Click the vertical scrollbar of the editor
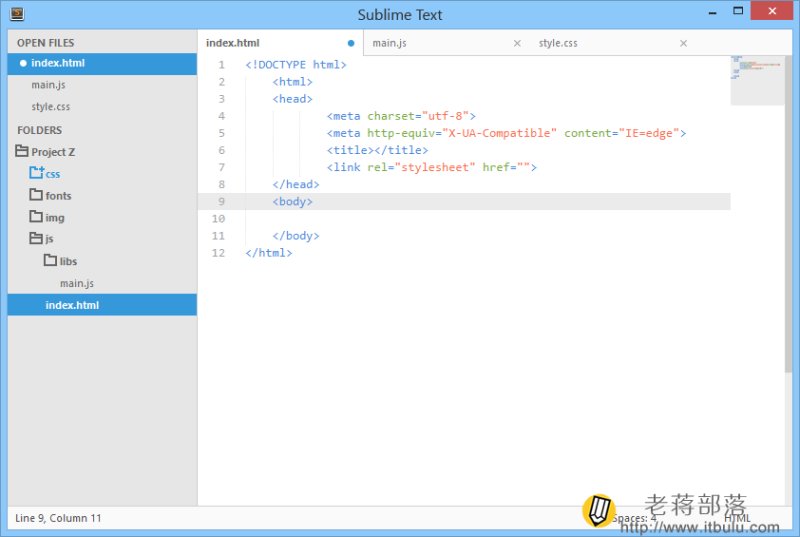 (x=788, y=214)
